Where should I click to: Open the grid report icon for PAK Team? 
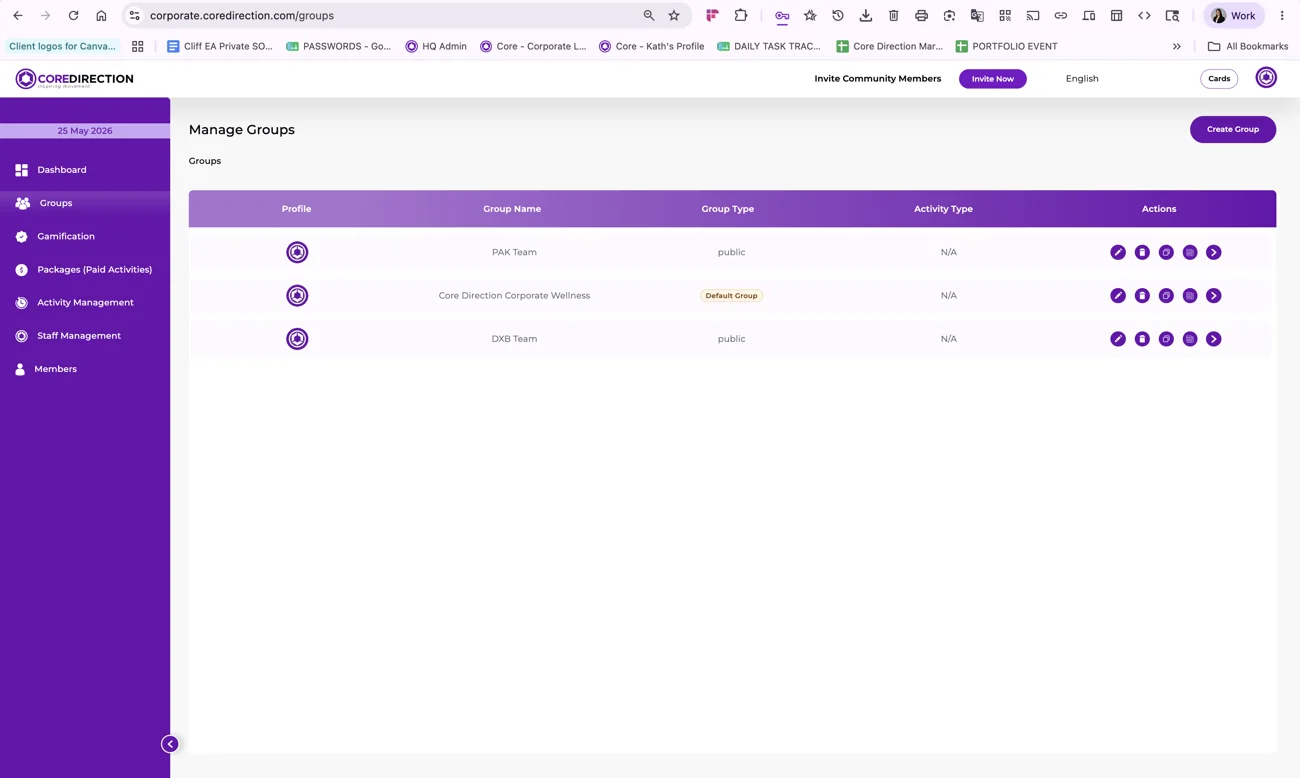(1190, 252)
